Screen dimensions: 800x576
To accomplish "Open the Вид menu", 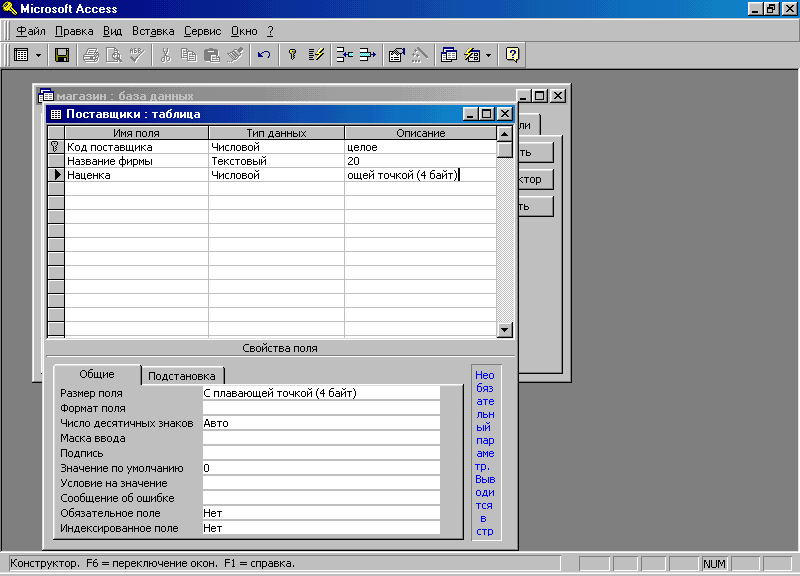I will (112, 31).
